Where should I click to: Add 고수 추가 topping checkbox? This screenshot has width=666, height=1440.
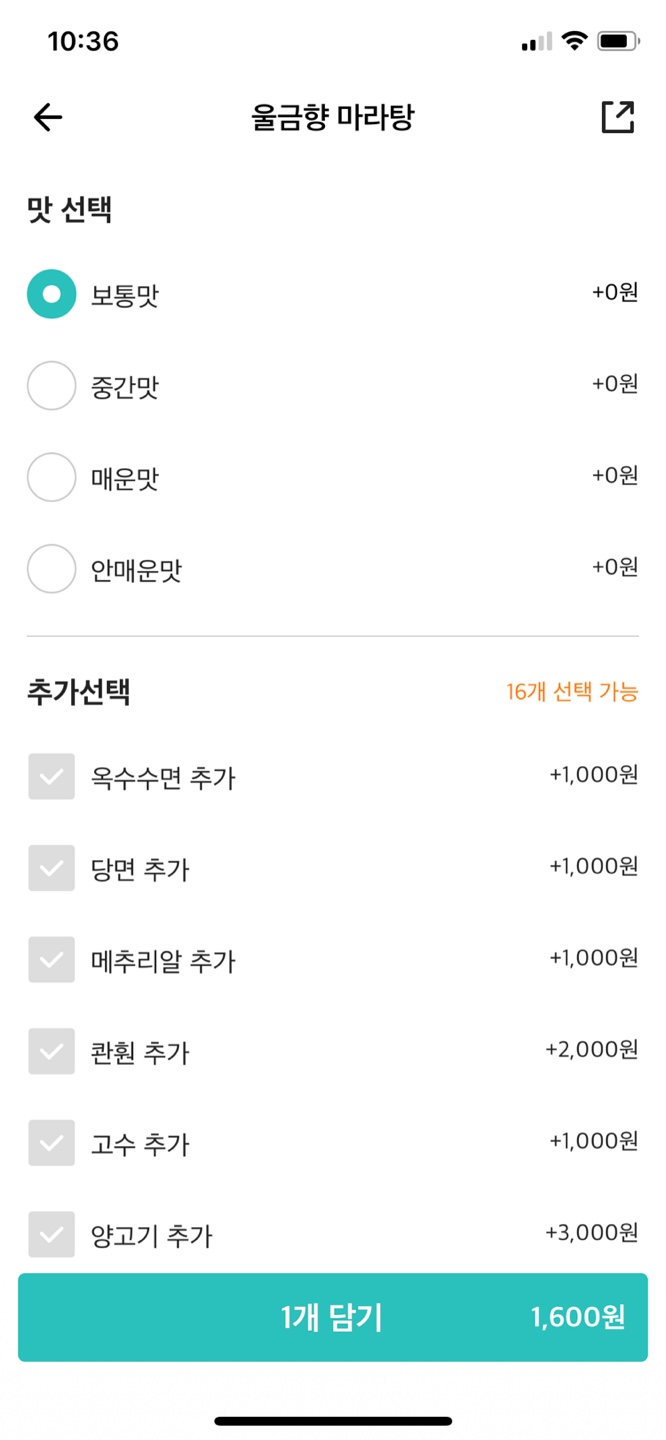pyautogui.click(x=51, y=1143)
